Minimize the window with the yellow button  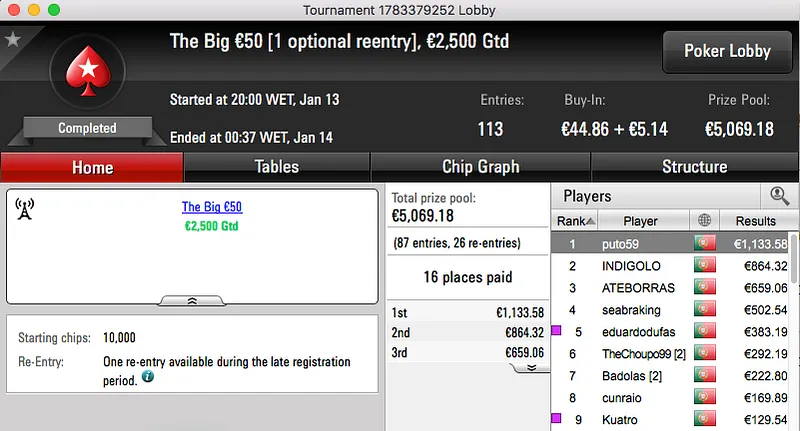click(x=32, y=9)
